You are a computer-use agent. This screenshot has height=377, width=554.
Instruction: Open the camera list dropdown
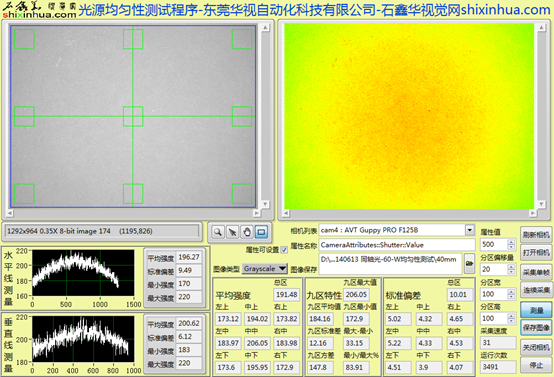pyautogui.click(x=469, y=230)
